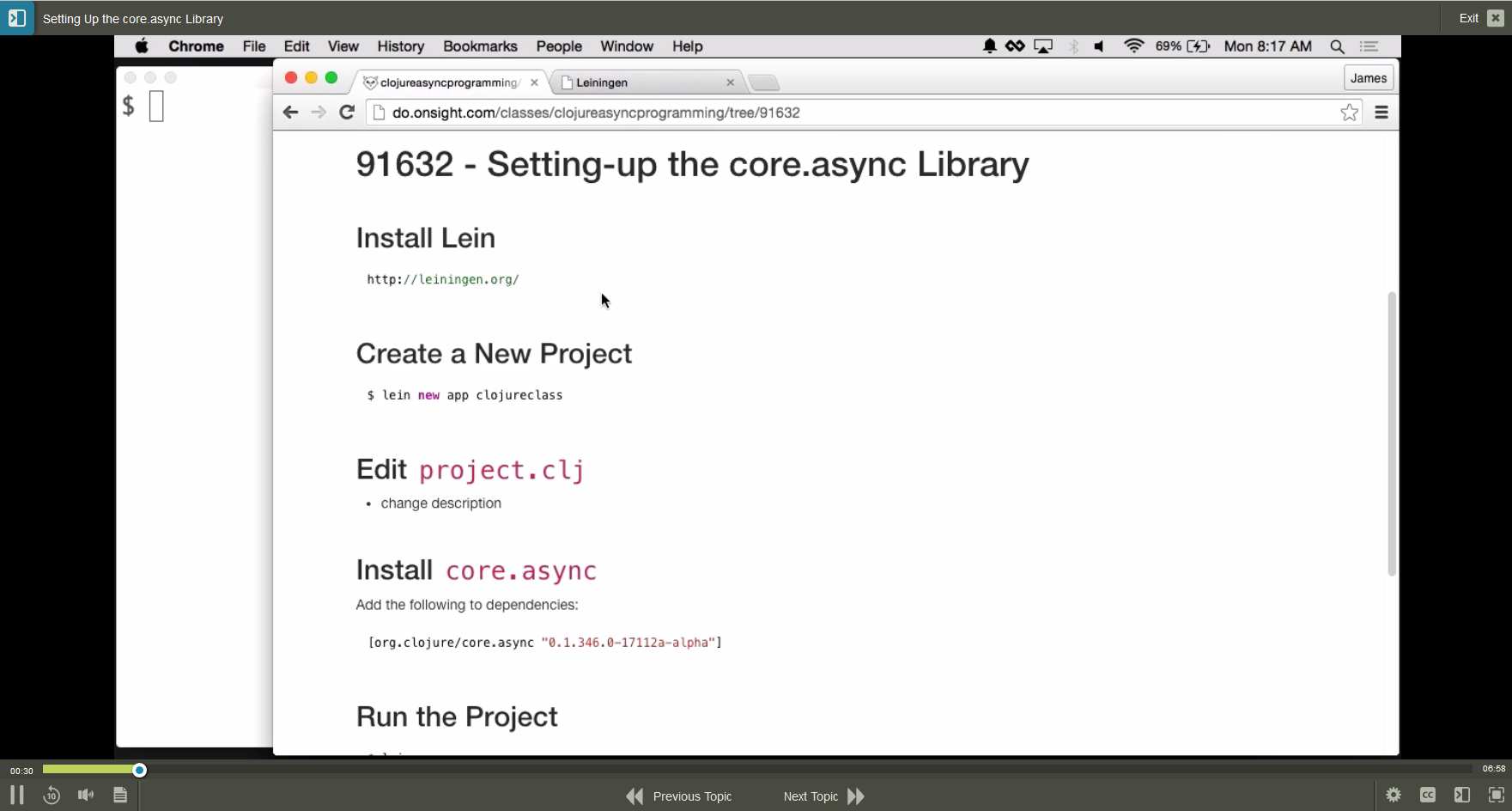
Task: Pause the video playback
Action: click(16, 795)
